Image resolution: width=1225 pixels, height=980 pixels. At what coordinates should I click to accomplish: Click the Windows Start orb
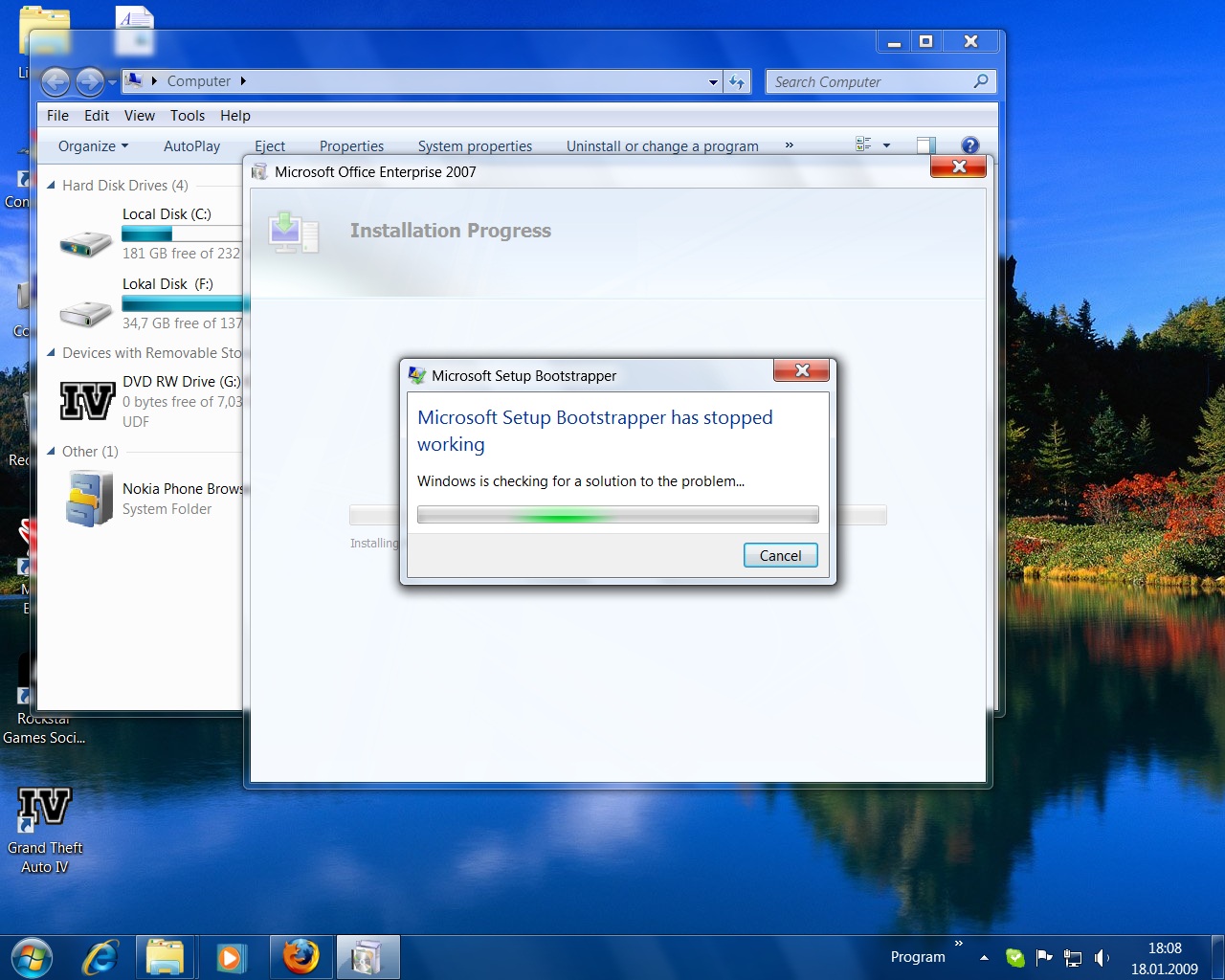tap(32, 958)
